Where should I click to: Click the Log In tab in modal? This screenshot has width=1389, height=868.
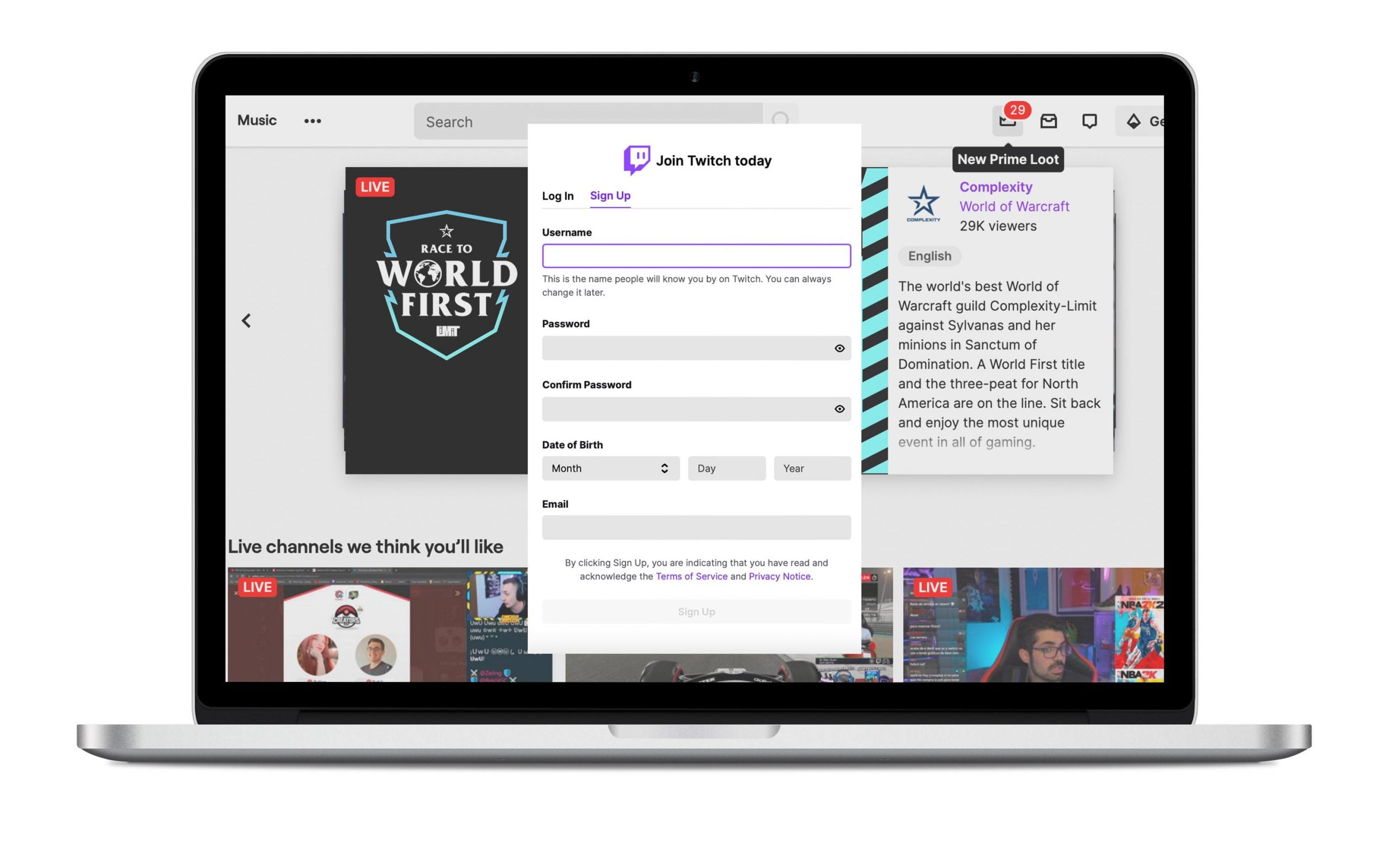coord(557,195)
